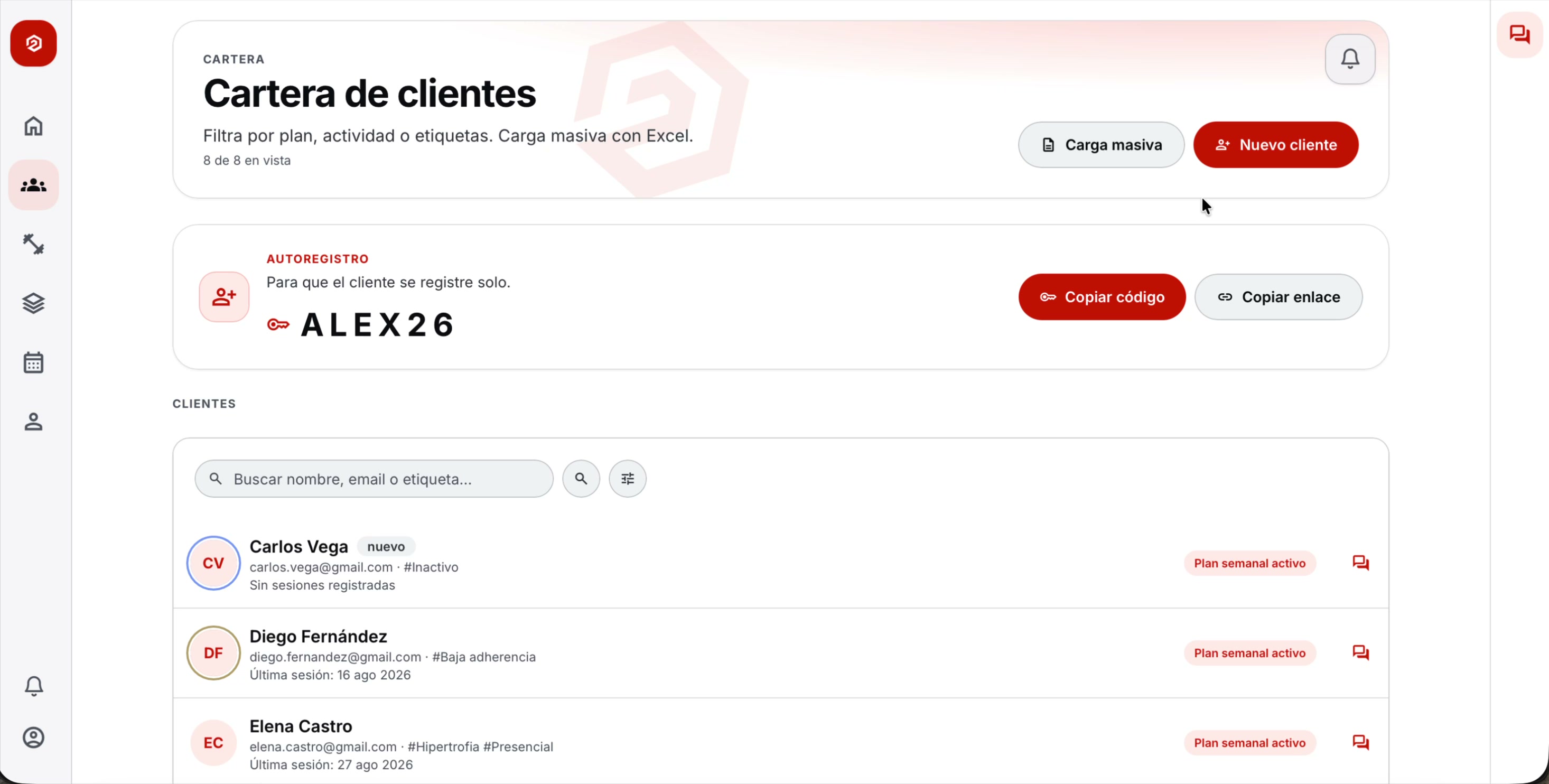Screen dimensions: 1549x784
Task: Click carlos.vega@gmail.com · #Inactivo line
Action: tap(353, 567)
